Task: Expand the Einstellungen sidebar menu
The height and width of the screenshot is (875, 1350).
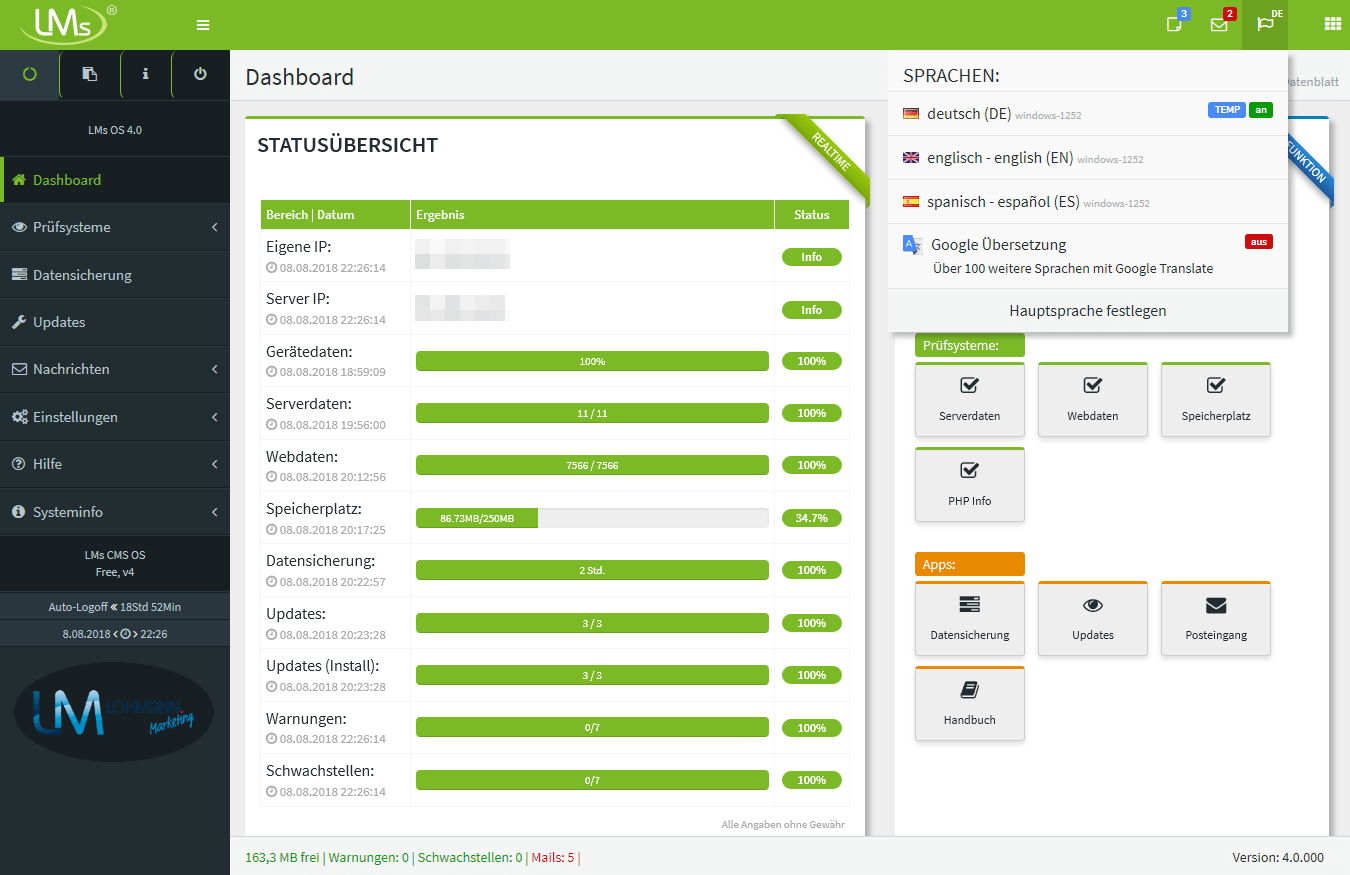Action: (x=115, y=417)
